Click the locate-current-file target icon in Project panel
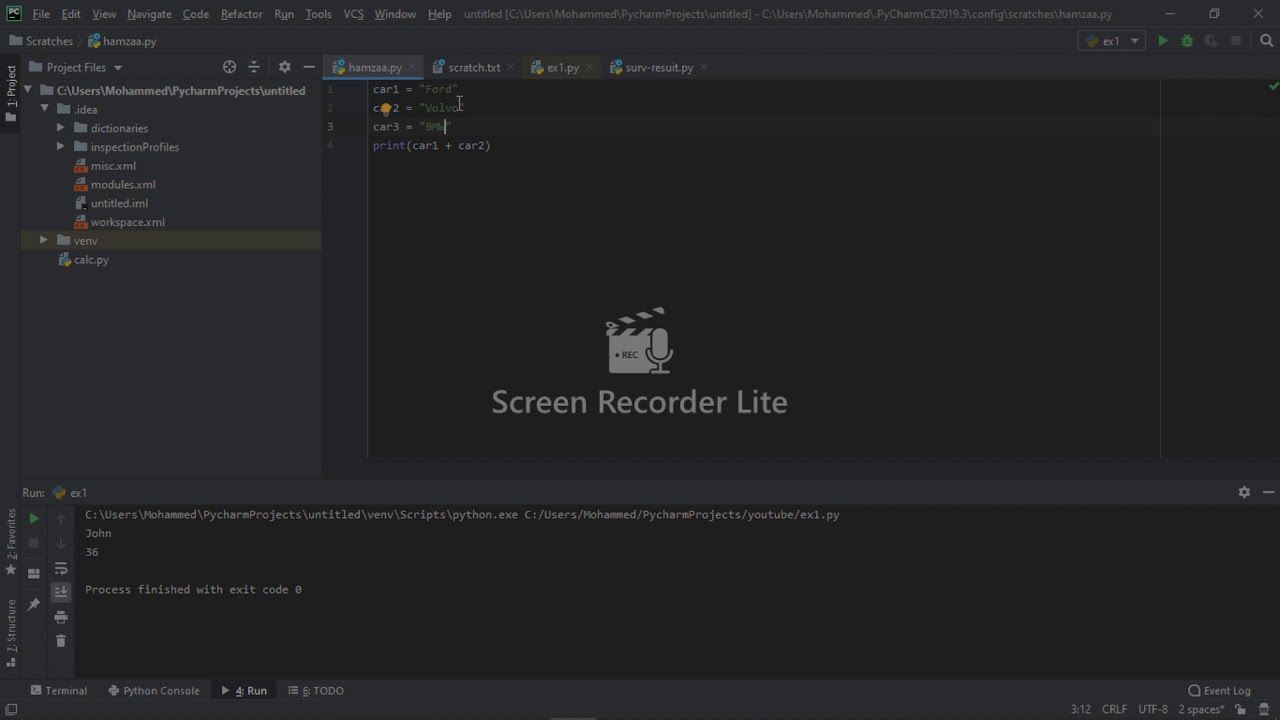This screenshot has width=1280, height=720. coord(229,67)
